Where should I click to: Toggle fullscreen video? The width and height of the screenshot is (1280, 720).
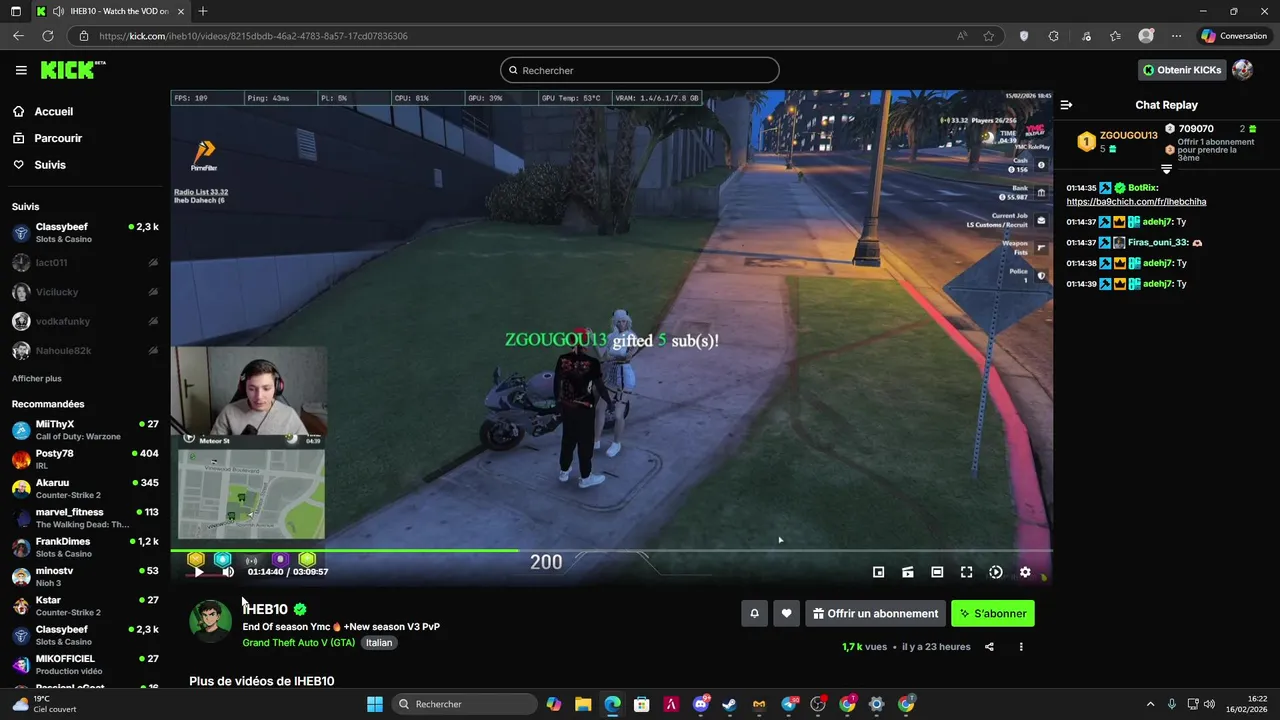pos(966,572)
